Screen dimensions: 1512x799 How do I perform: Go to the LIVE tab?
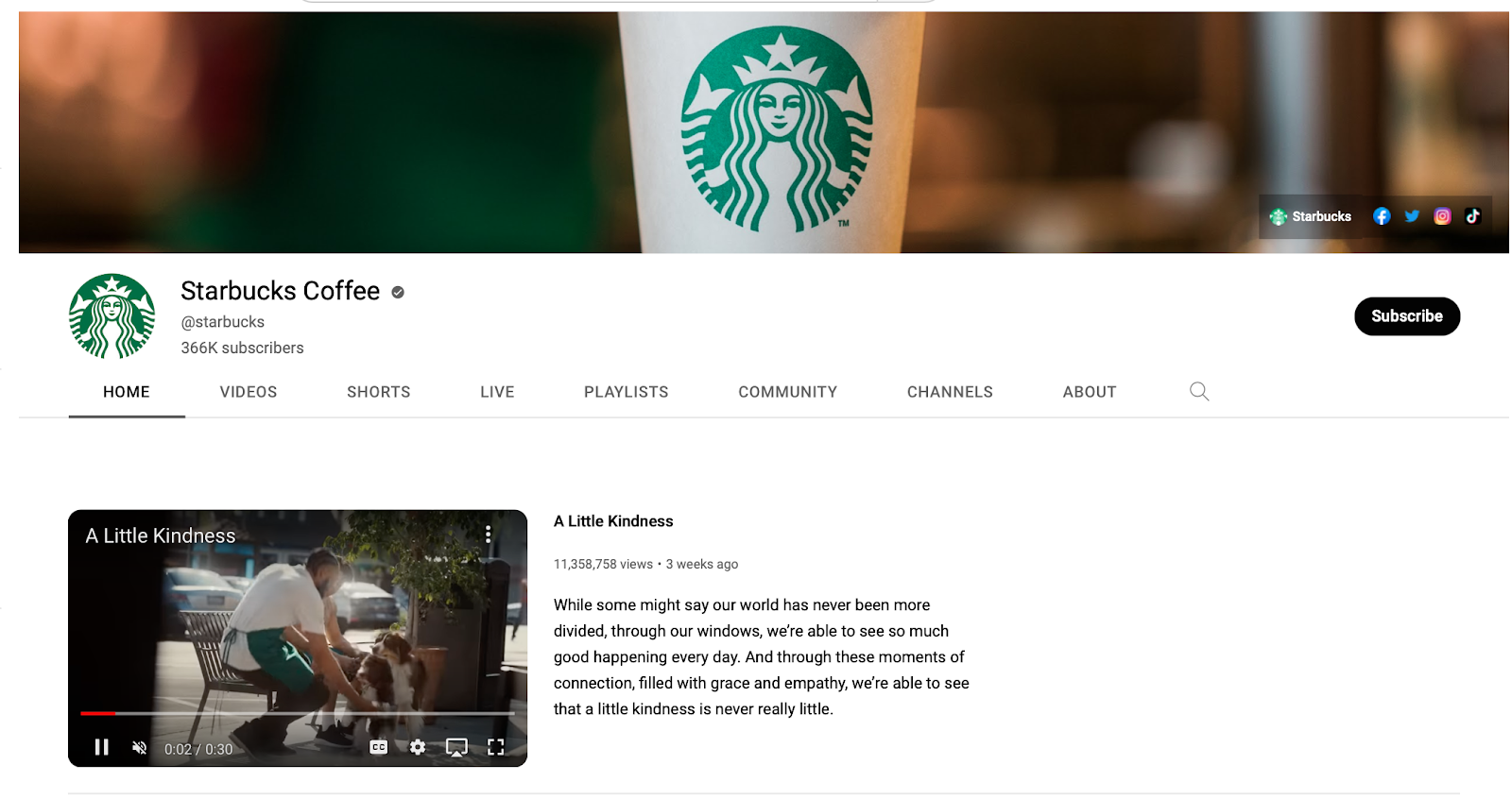[x=497, y=392]
